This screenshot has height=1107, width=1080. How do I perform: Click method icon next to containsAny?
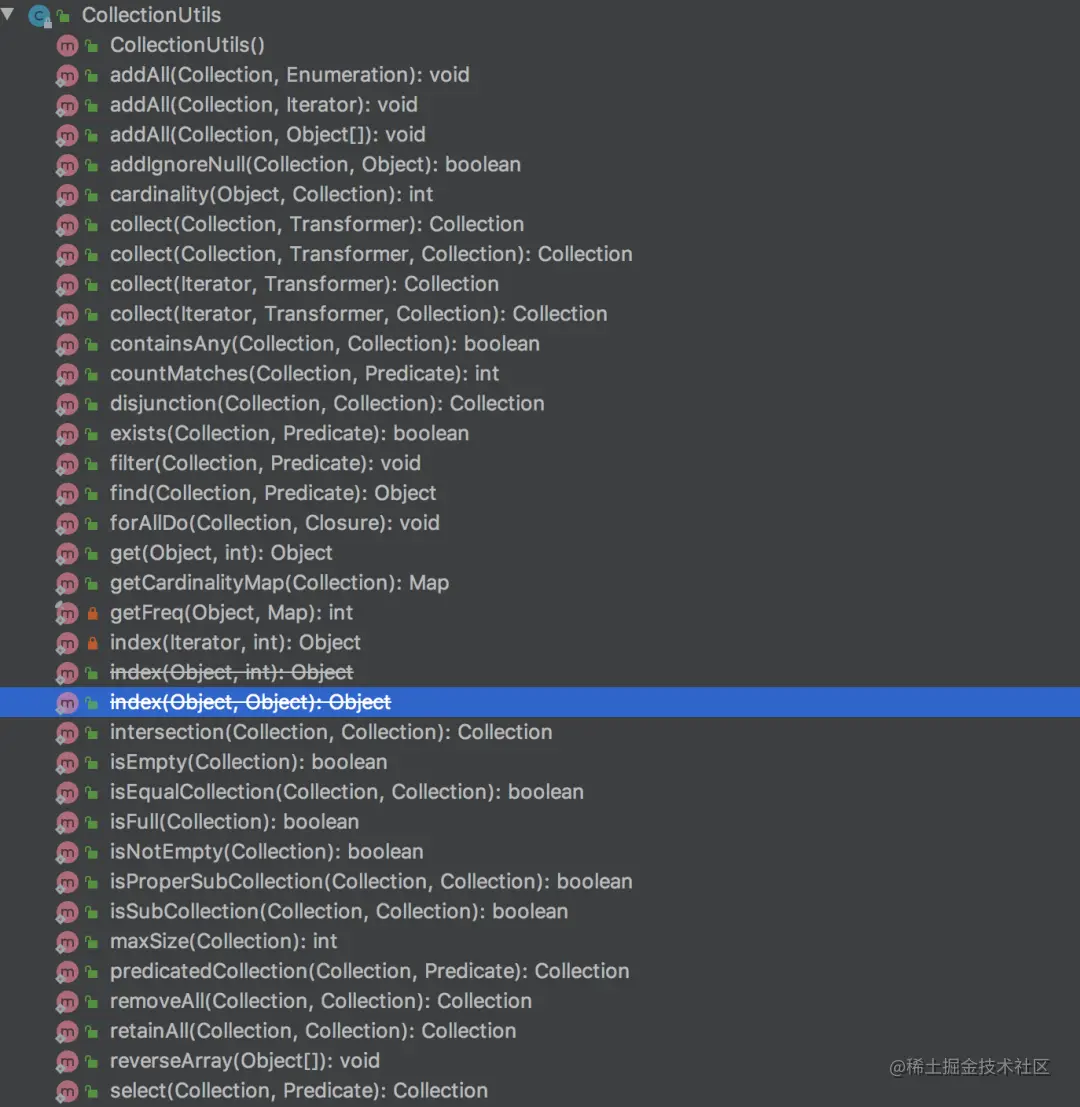(66, 345)
